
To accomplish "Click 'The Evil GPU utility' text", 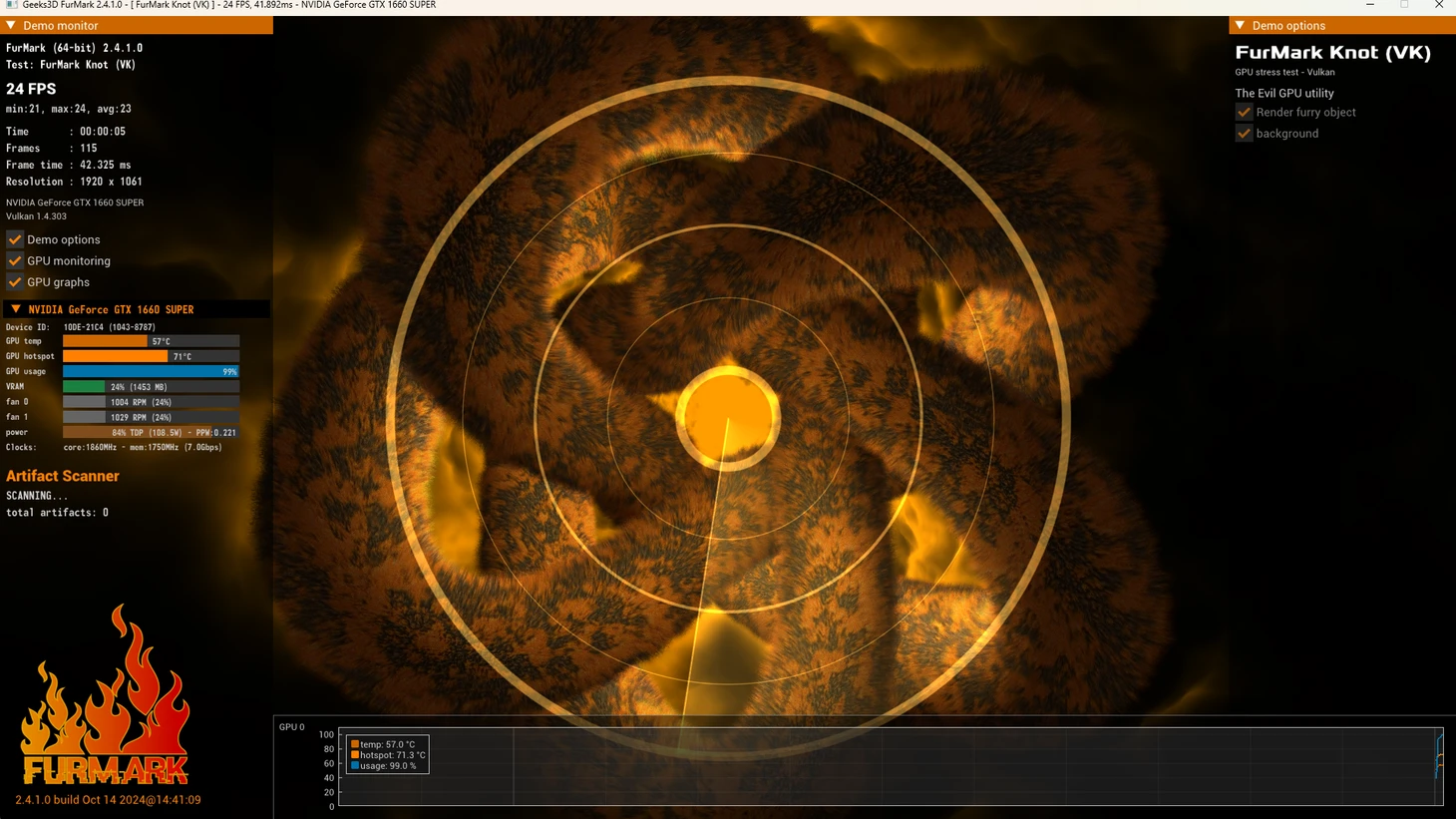I will coord(1284,94).
